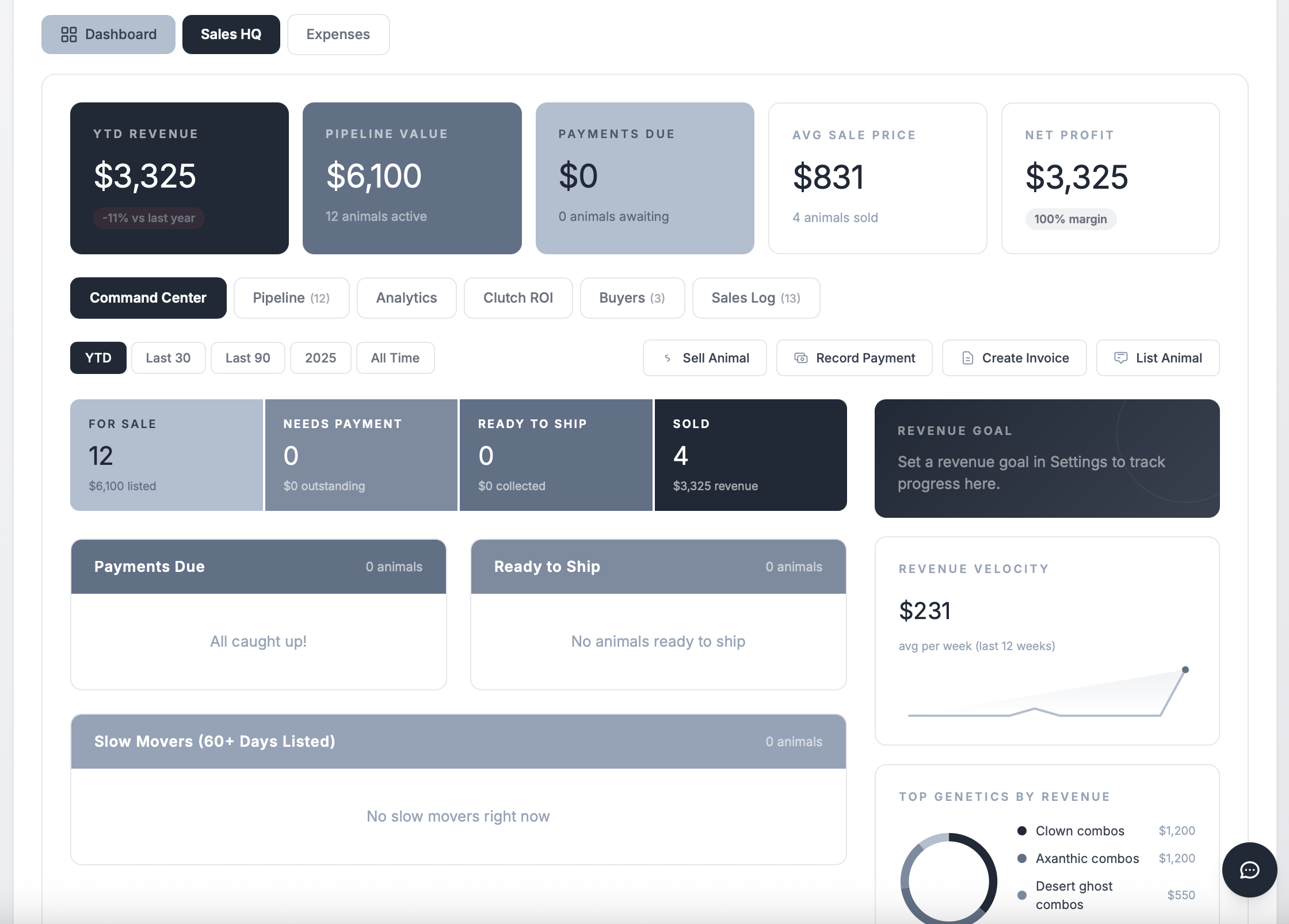Click the List Animal button
Viewport: 1289px width, 924px height.
pos(1158,358)
